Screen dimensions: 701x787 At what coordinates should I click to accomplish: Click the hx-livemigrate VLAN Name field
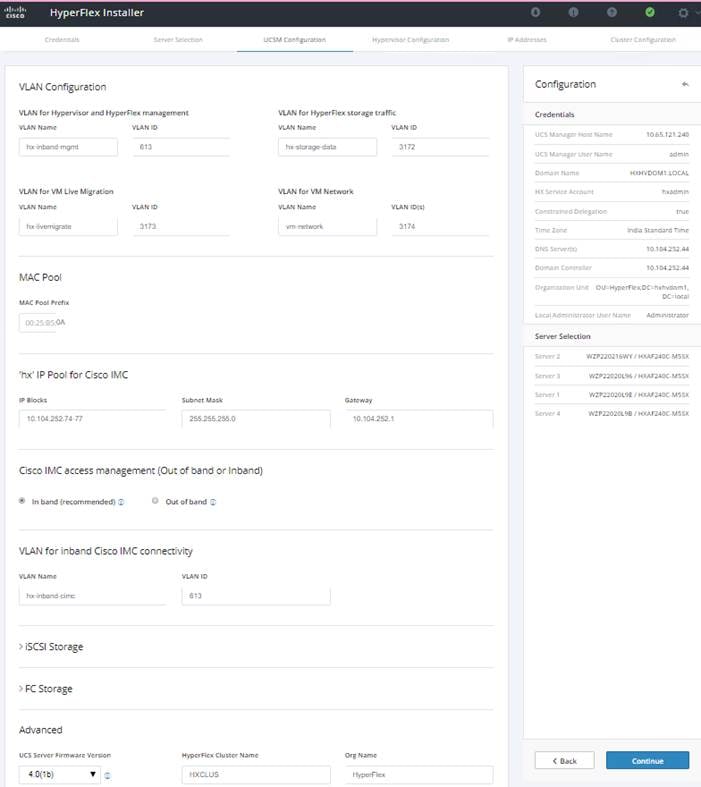tap(68, 226)
